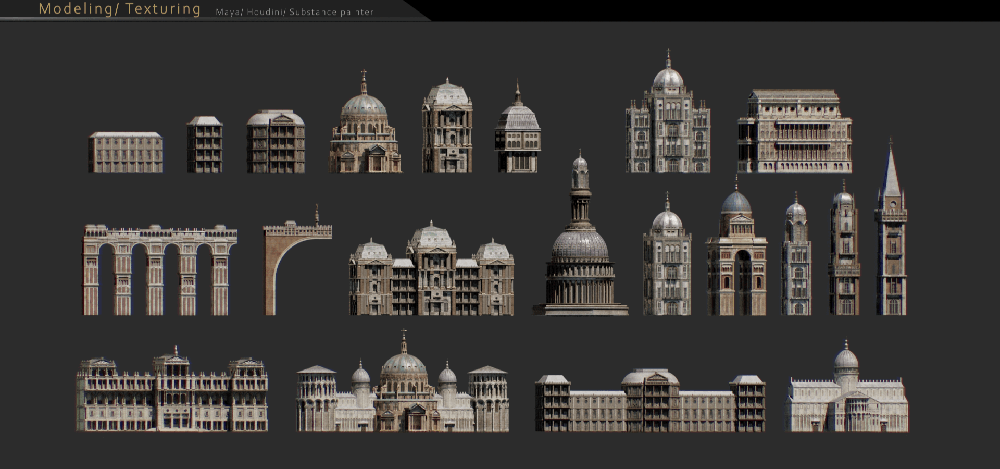This screenshot has width=1000, height=469.
Task: Pick the white domed cathedral at bottom right
Action: (x=847, y=395)
